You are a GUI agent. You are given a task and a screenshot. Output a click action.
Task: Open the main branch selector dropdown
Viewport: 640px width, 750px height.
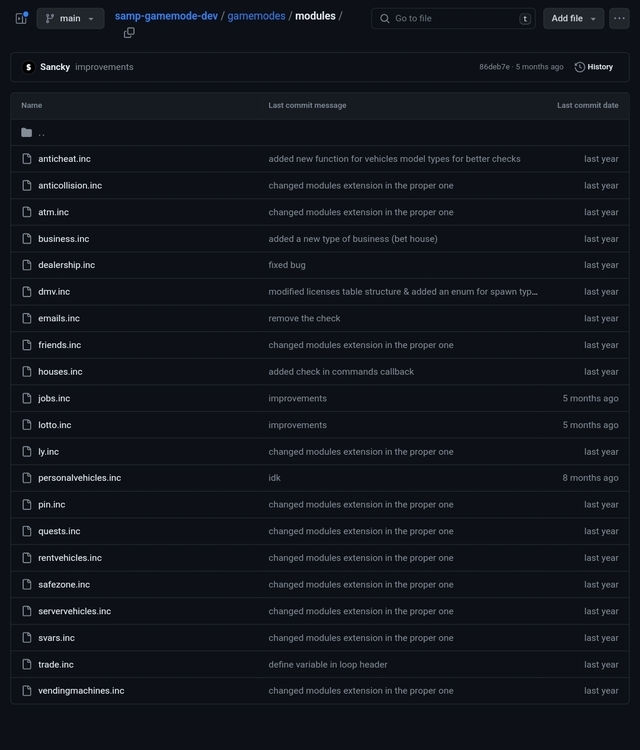coord(70,19)
